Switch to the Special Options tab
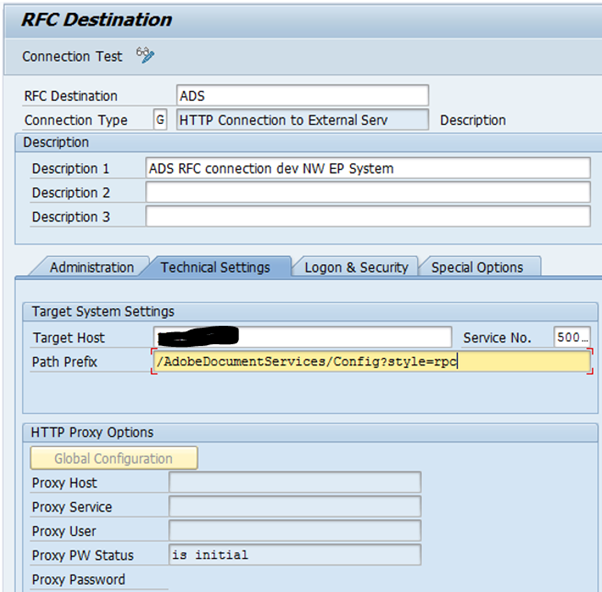 point(477,267)
